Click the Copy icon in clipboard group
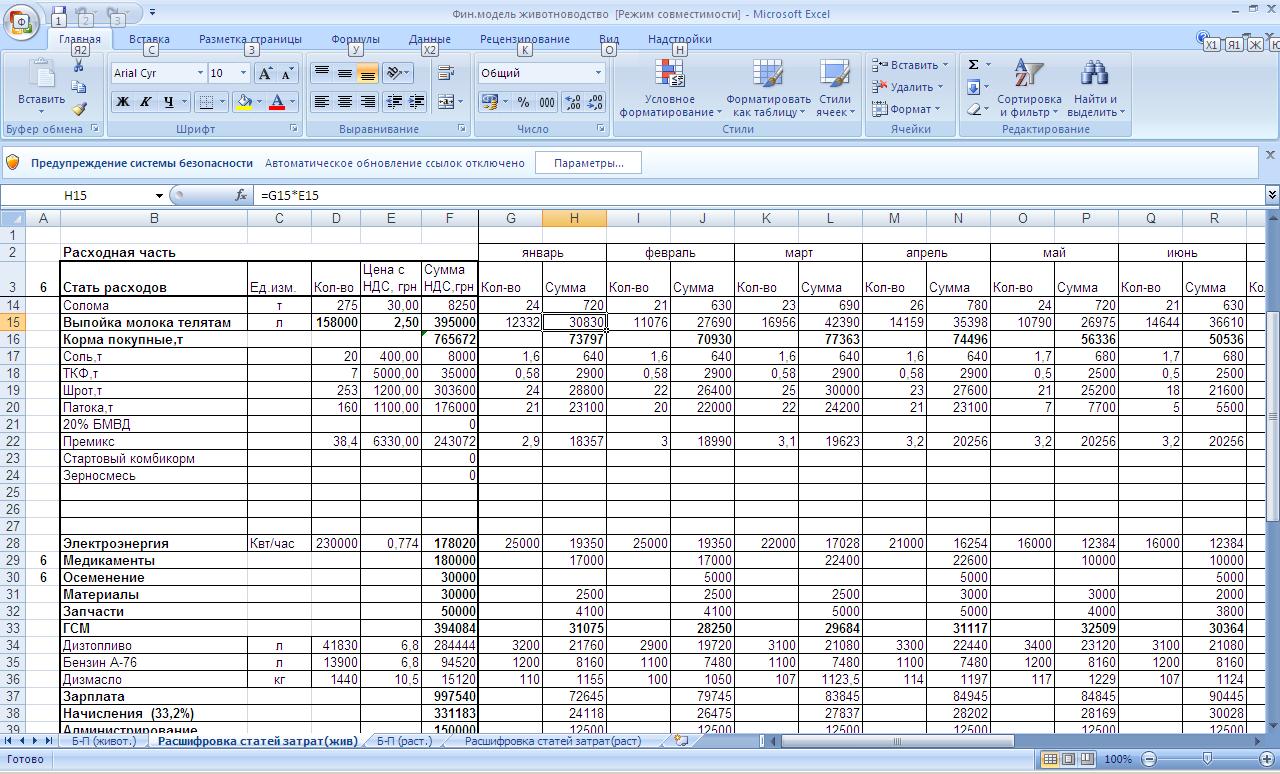The width and height of the screenshot is (1280, 774). [x=79, y=87]
